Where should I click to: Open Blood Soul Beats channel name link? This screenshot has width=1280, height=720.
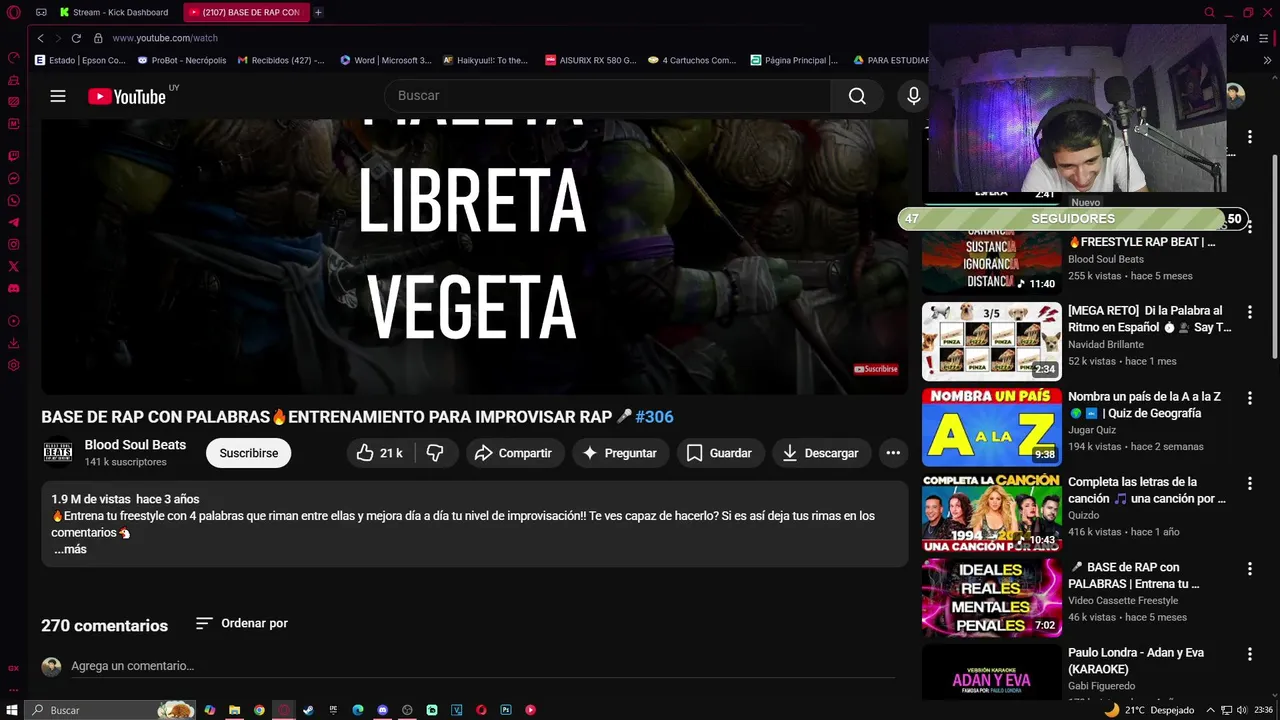coord(135,445)
